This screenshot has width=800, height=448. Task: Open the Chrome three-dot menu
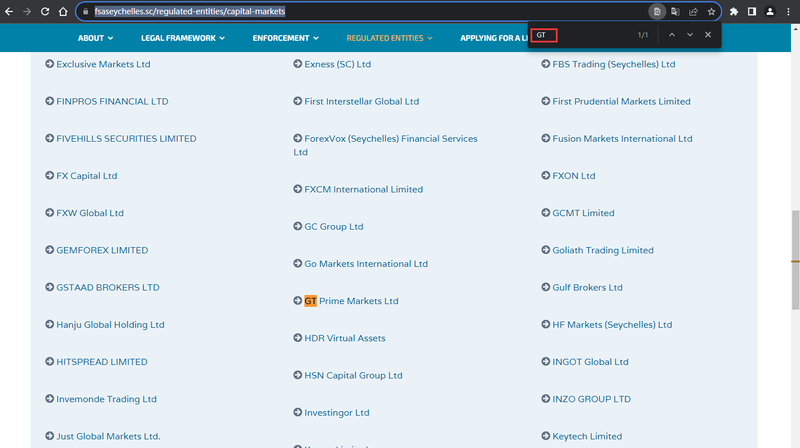pyautogui.click(x=788, y=11)
